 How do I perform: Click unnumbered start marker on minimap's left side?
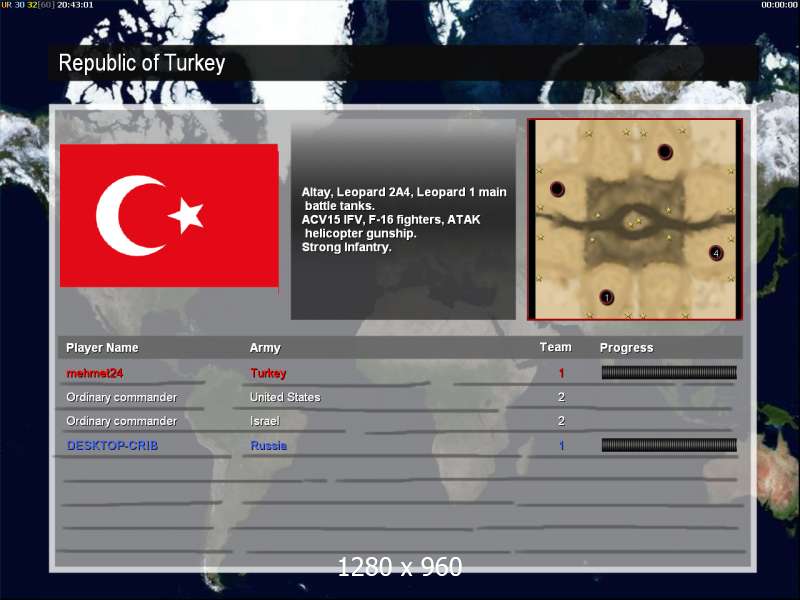tap(557, 189)
